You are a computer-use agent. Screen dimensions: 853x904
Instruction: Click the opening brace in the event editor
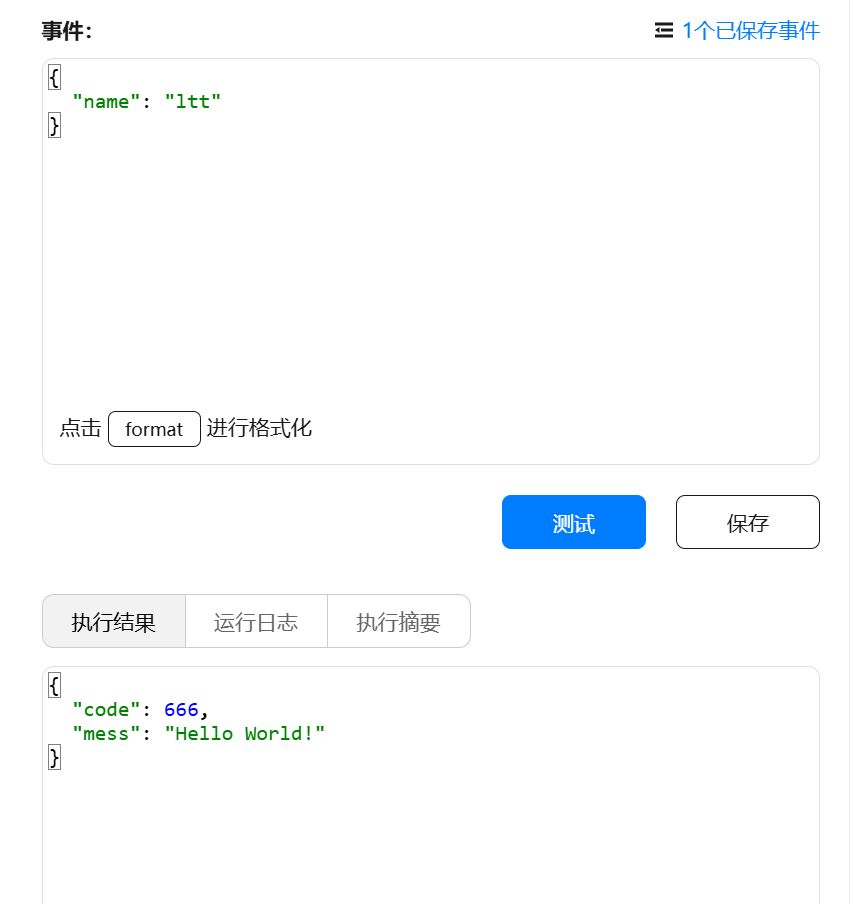click(x=54, y=77)
